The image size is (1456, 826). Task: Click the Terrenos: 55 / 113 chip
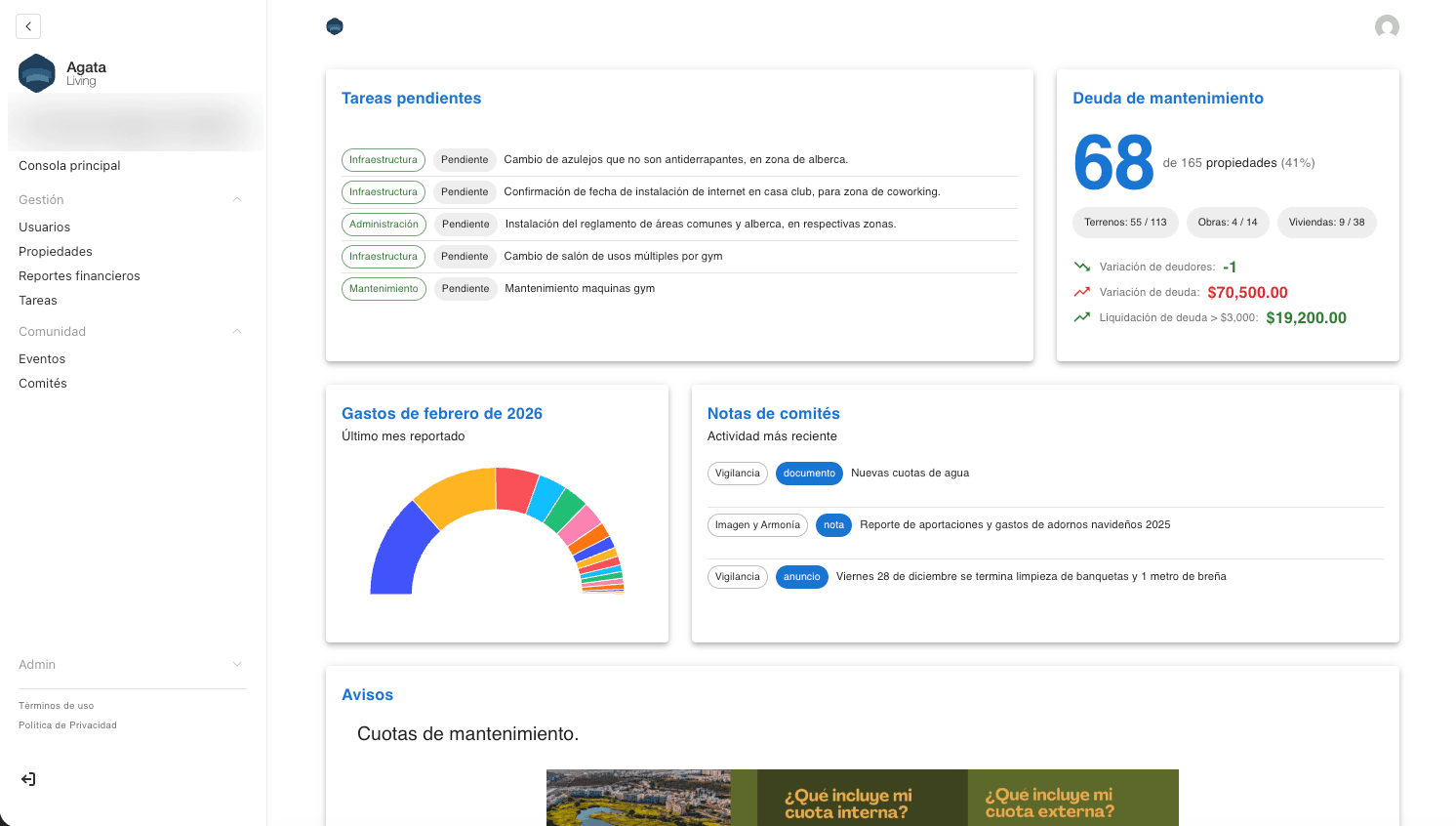(x=1125, y=223)
